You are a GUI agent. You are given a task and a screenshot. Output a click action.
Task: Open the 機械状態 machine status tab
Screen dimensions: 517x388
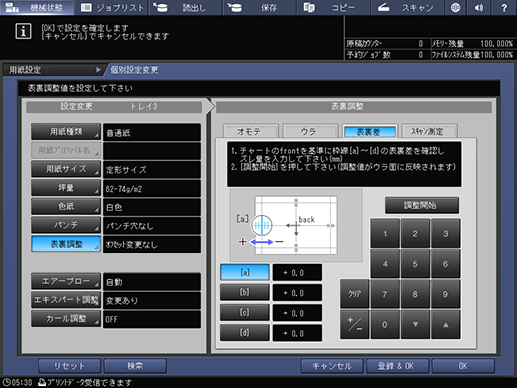(x=37, y=7)
